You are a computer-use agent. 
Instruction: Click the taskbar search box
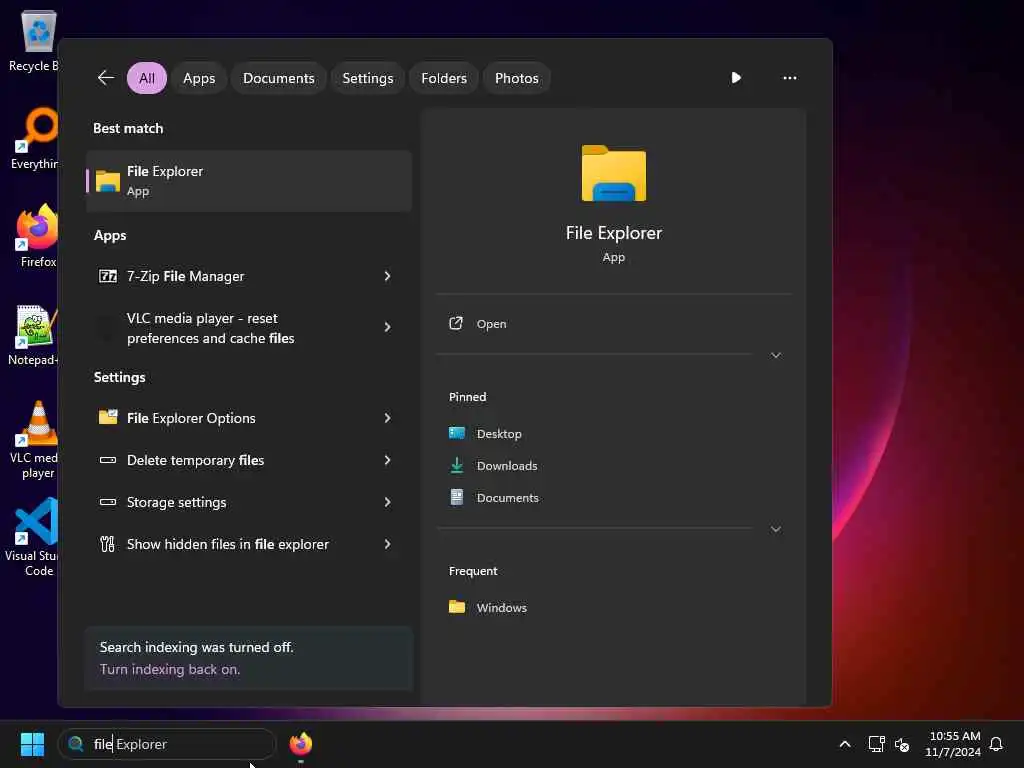pos(167,744)
